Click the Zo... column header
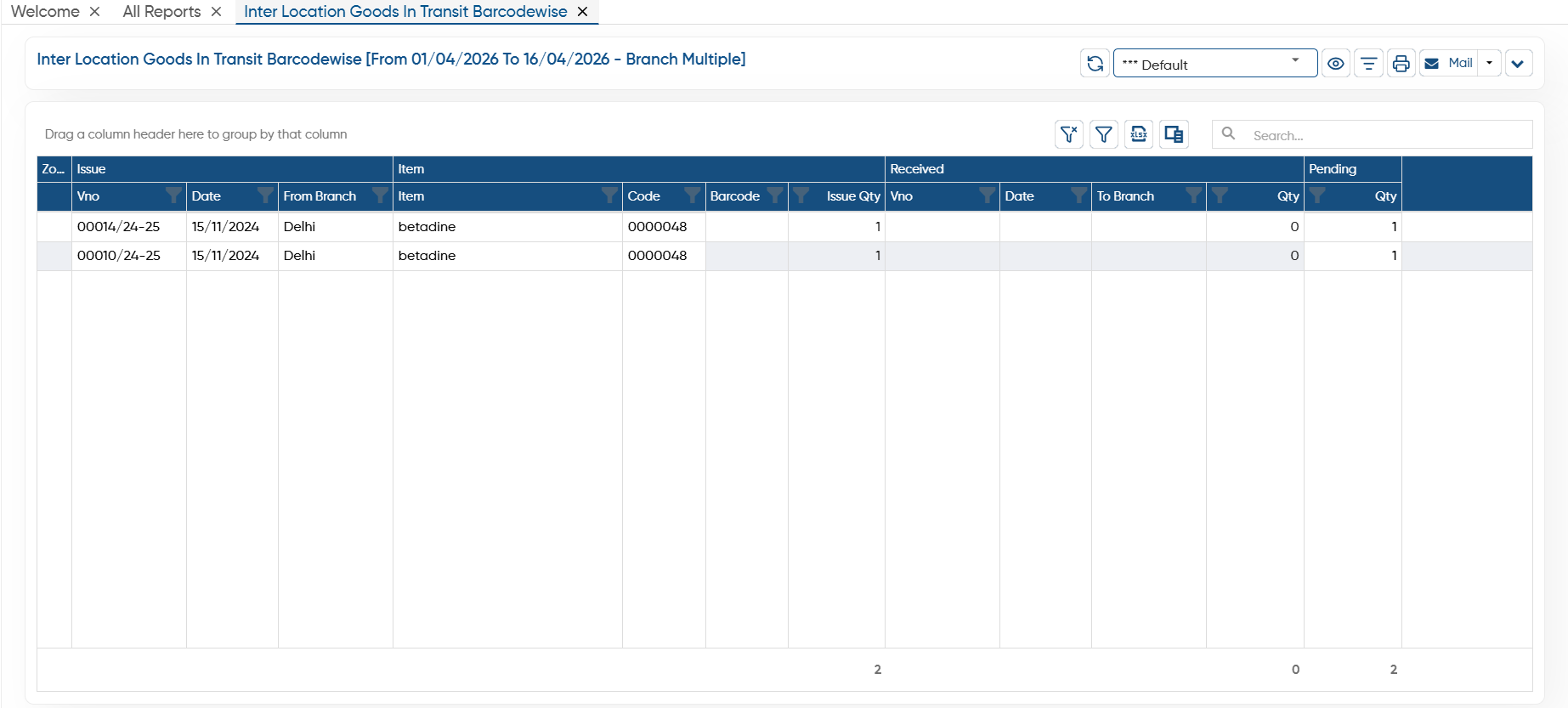Viewport: 1568px width, 708px height. (x=54, y=169)
